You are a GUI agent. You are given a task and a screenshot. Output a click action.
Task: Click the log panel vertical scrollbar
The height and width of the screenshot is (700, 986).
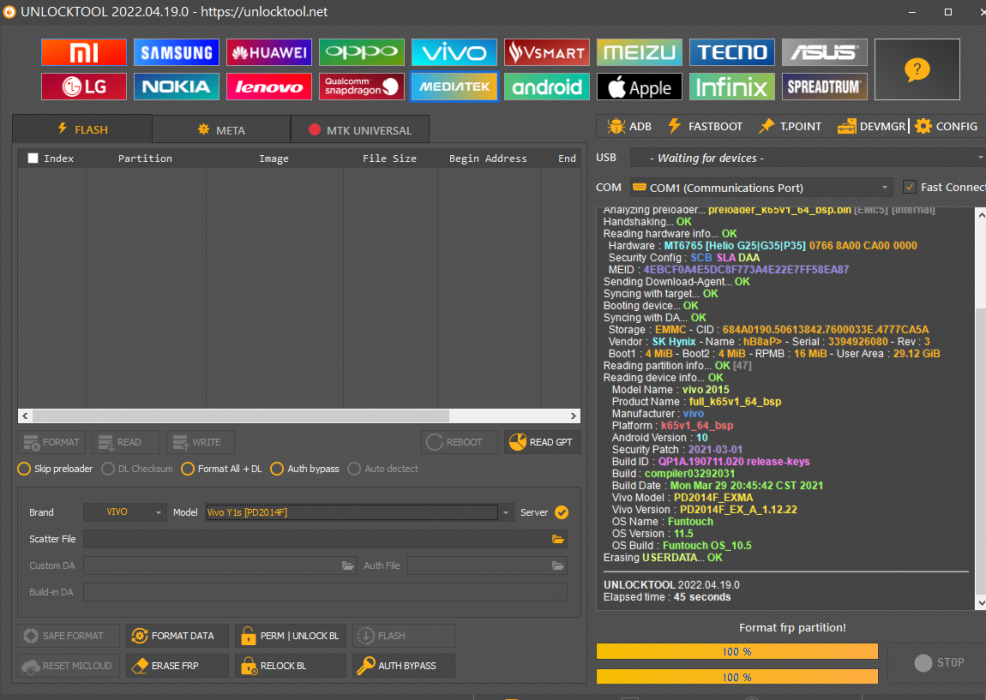tap(980, 409)
